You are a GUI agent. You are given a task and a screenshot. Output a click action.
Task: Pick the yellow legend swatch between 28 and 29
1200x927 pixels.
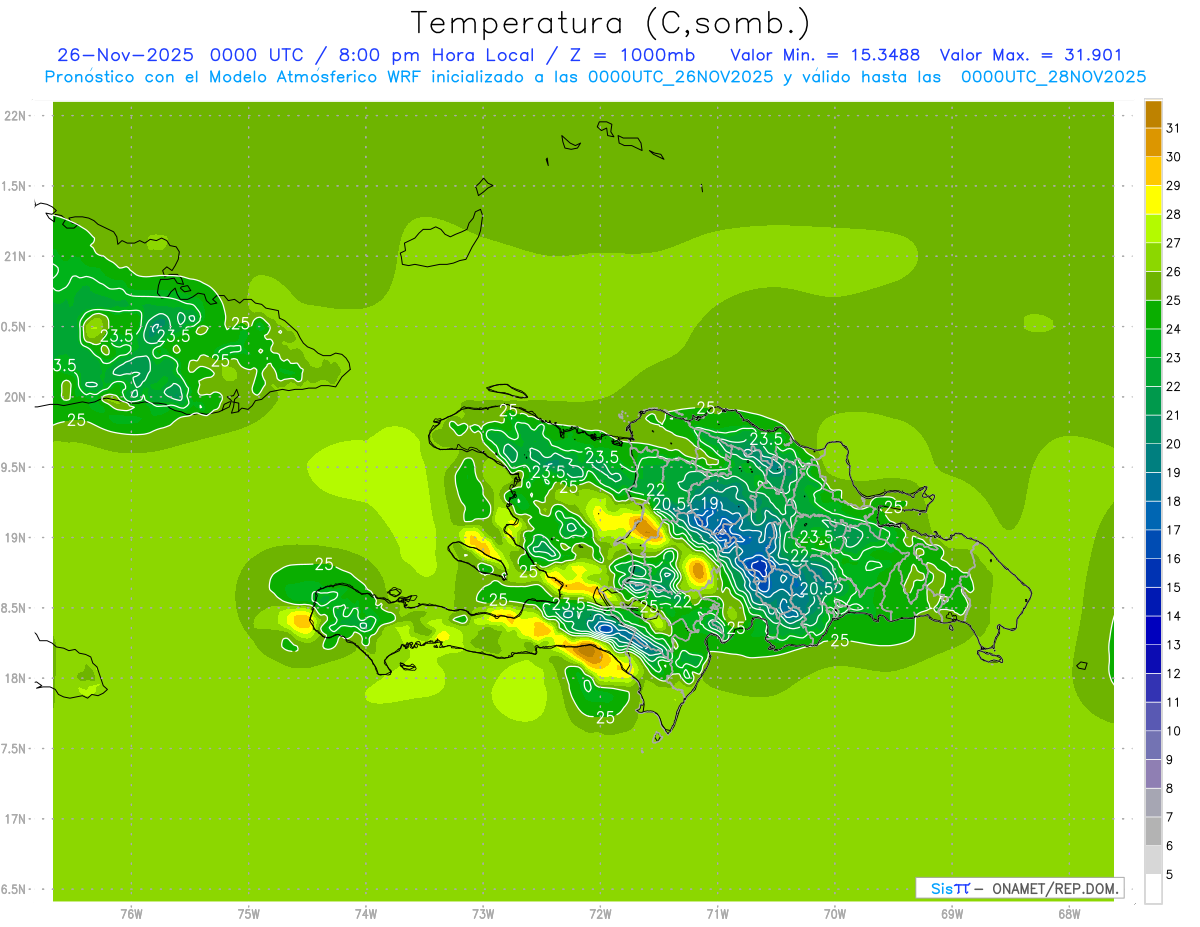(1153, 200)
